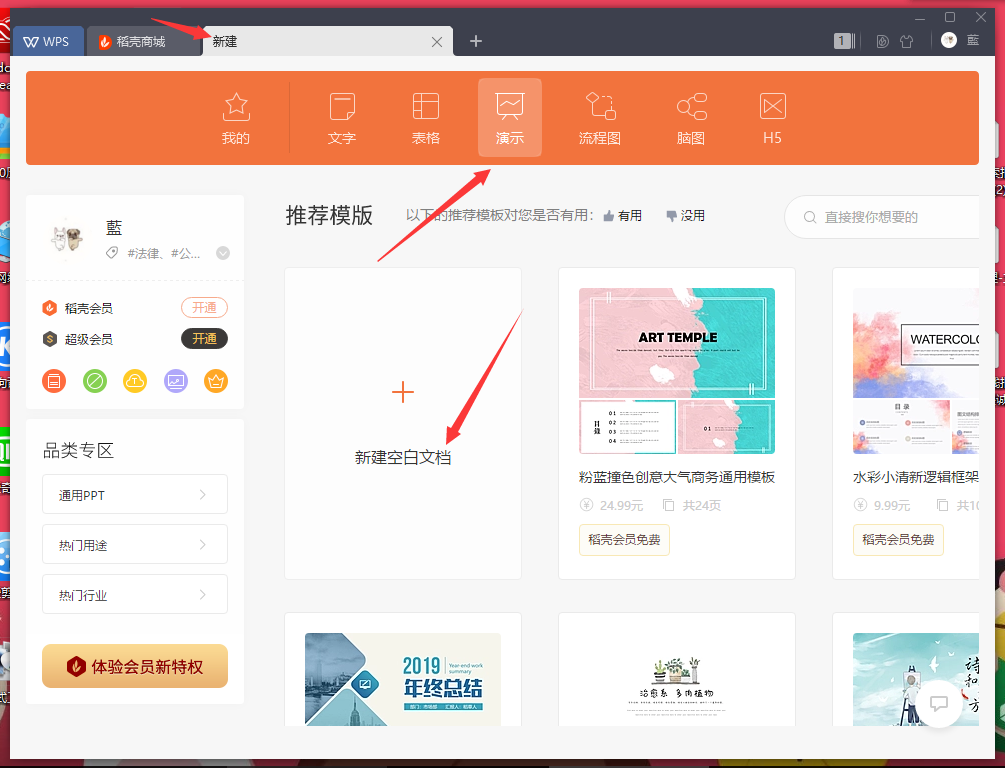Select the 文字 document type
Viewport: 1005px width, 768px height.
pos(342,118)
